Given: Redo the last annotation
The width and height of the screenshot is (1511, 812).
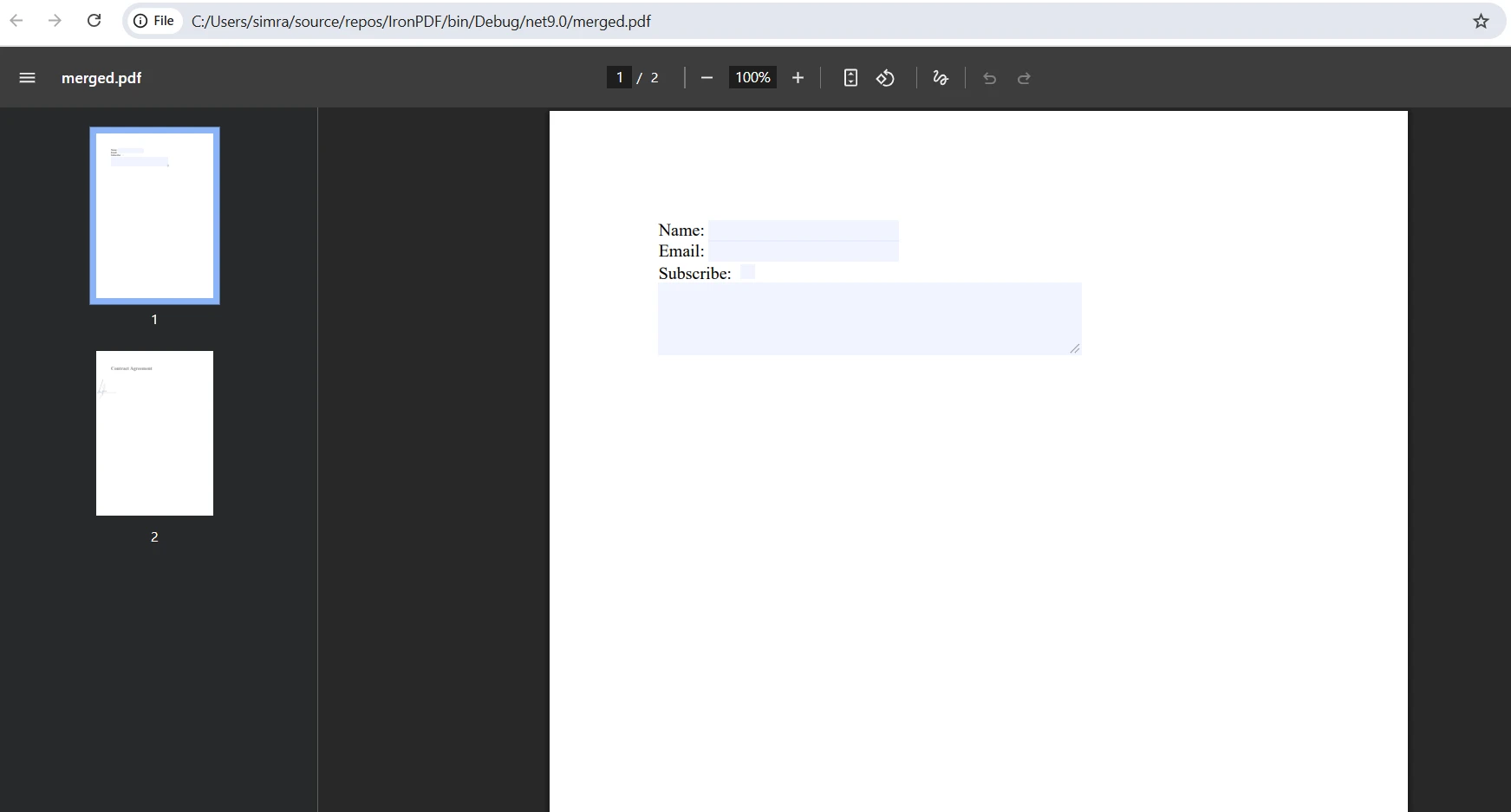Looking at the screenshot, I should [x=1024, y=78].
